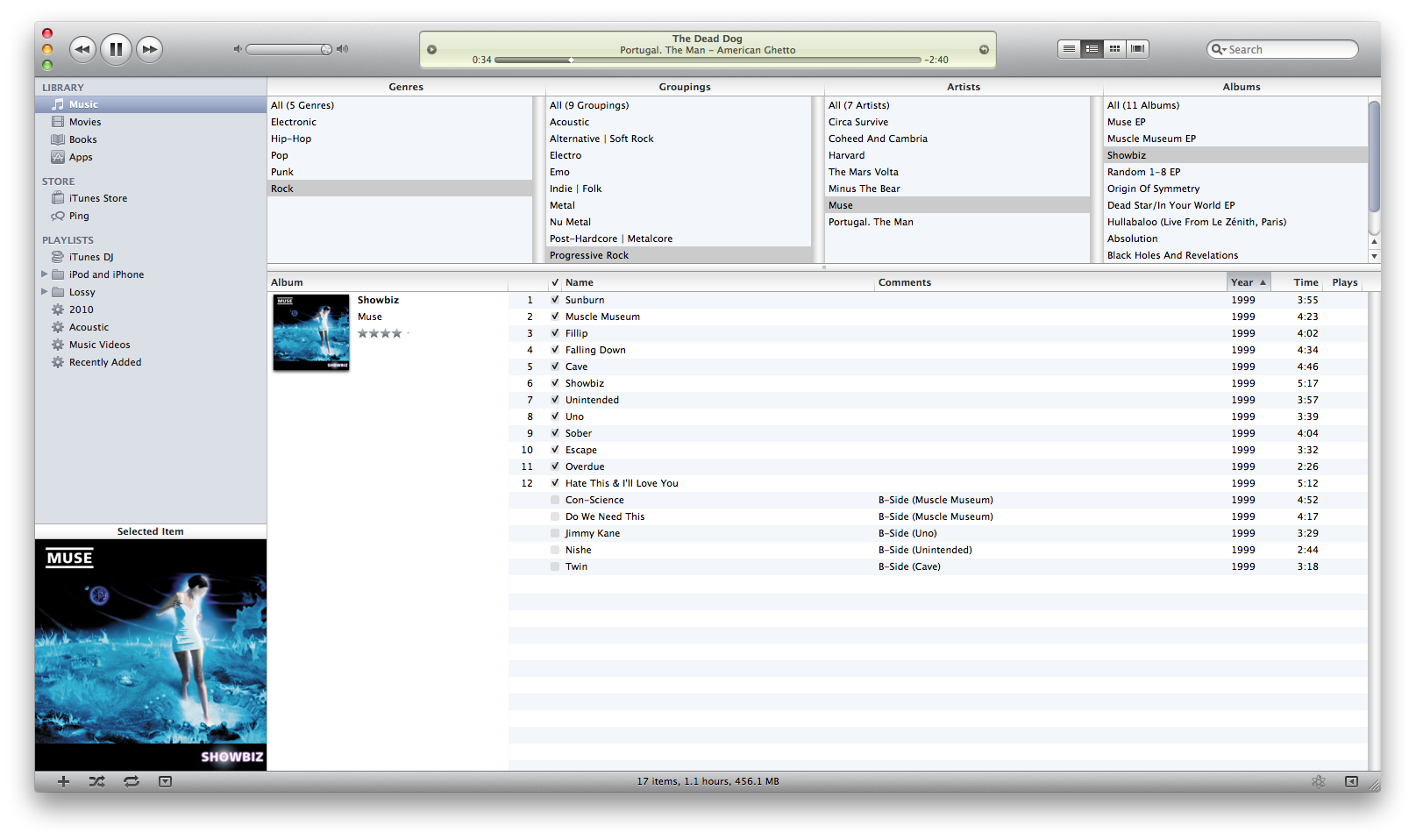Viewport: 1416px width, 840px height.
Task: Sort by the Album column header
Action: (388, 282)
